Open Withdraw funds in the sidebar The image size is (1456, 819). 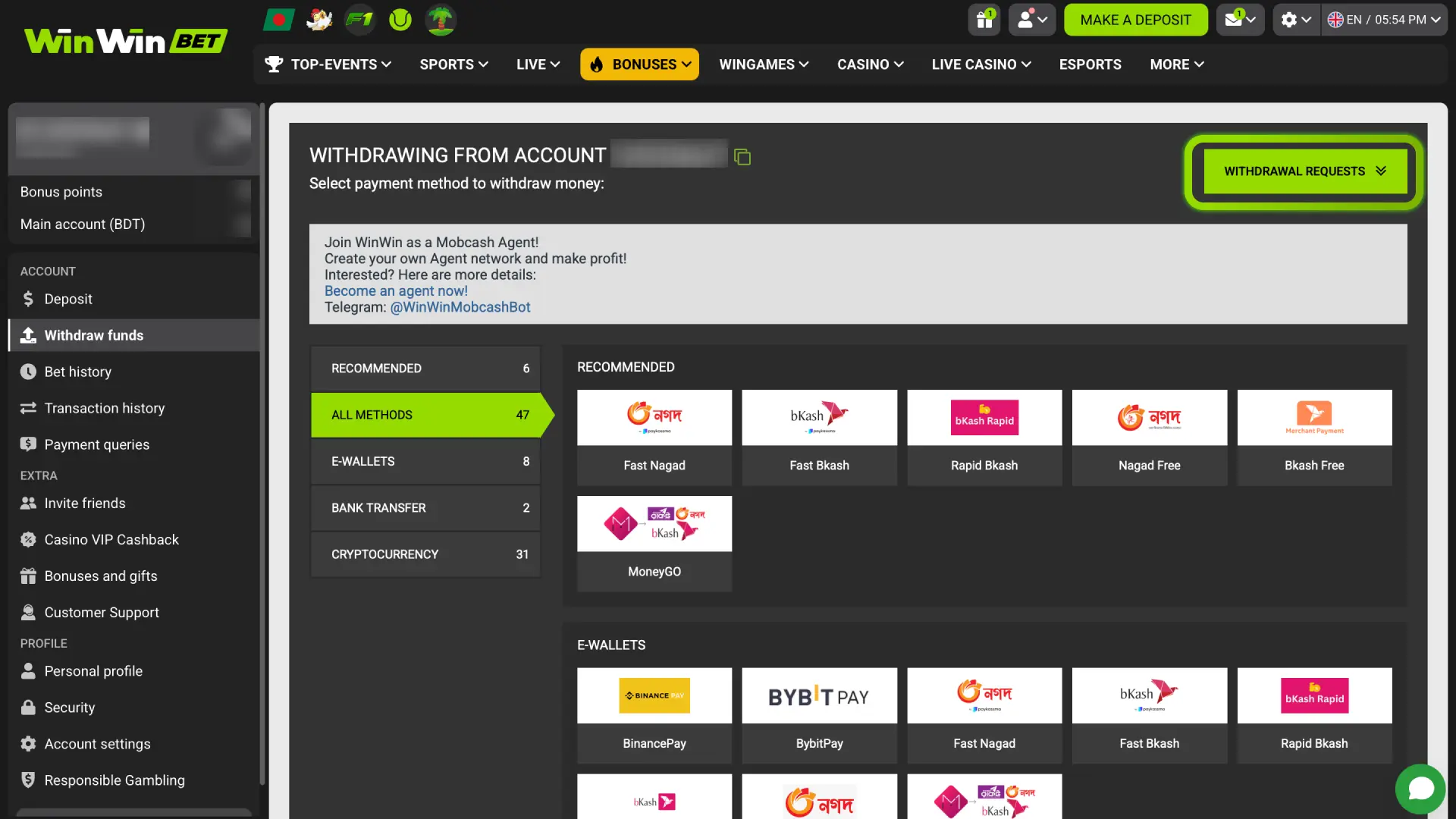133,335
